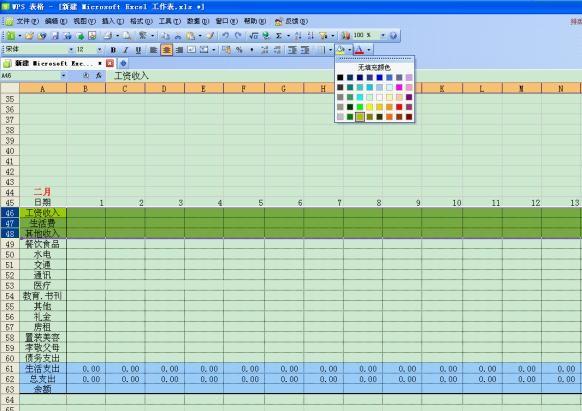
Task: Click the fill color bucket icon
Action: pos(340,50)
